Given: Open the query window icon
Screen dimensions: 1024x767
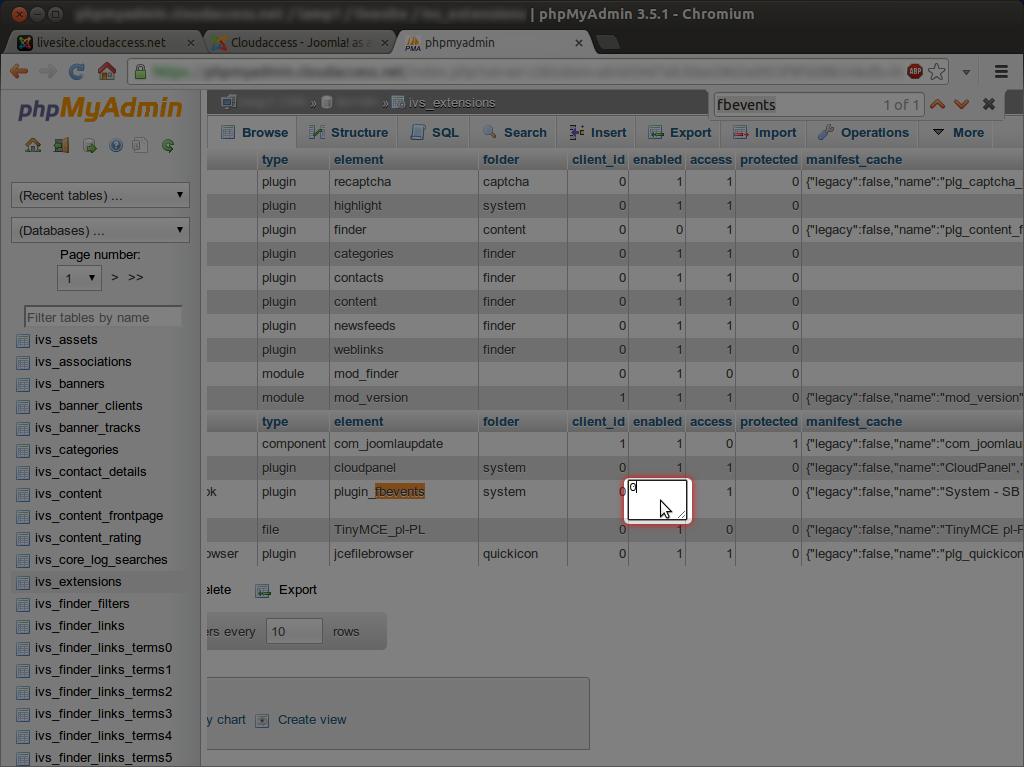Looking at the screenshot, I should coord(89,146).
